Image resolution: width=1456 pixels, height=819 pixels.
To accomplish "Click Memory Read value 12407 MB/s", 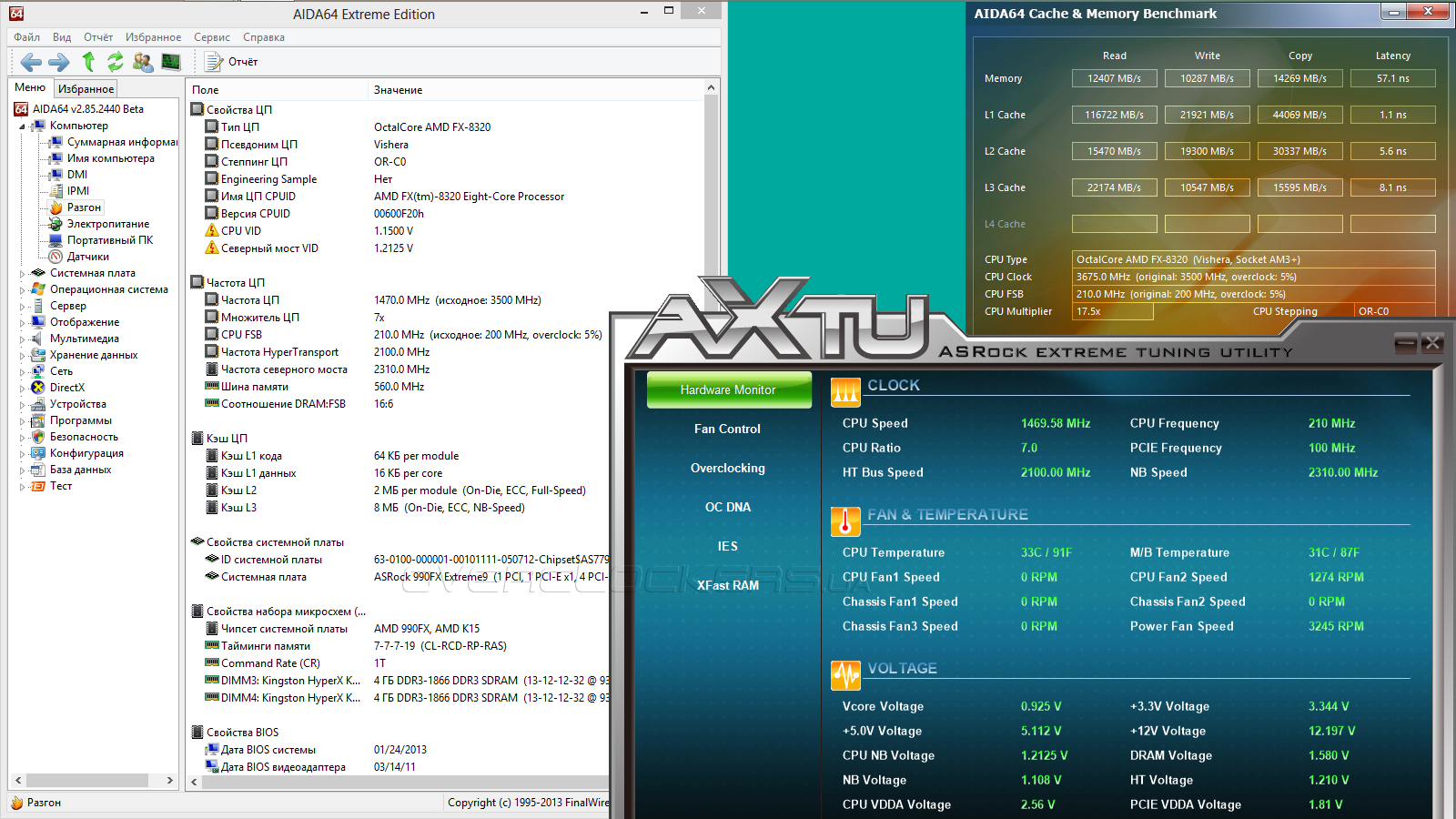I will [x=1115, y=78].
